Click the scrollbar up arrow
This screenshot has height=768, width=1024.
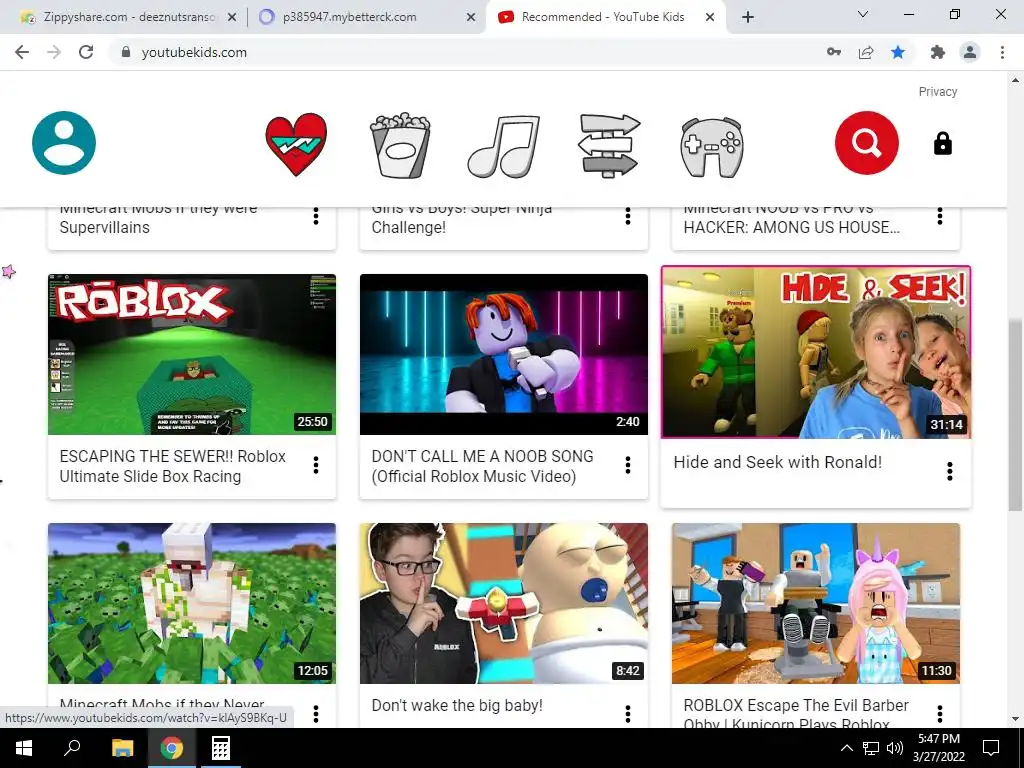[1016, 80]
